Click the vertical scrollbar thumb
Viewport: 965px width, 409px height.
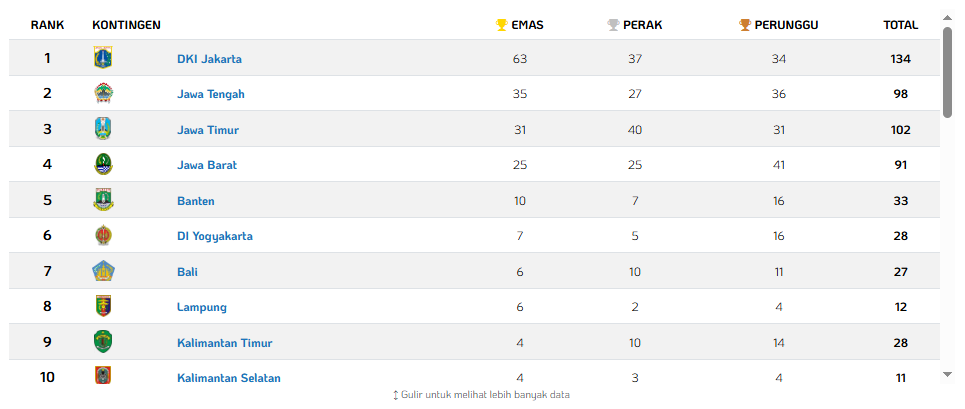948,70
